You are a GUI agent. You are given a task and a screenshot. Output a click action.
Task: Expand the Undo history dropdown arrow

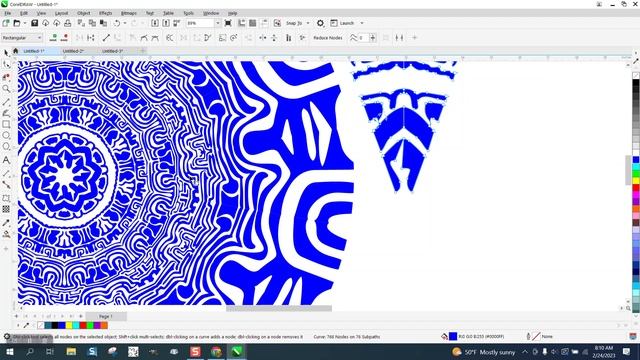pyautogui.click(x=125, y=23)
